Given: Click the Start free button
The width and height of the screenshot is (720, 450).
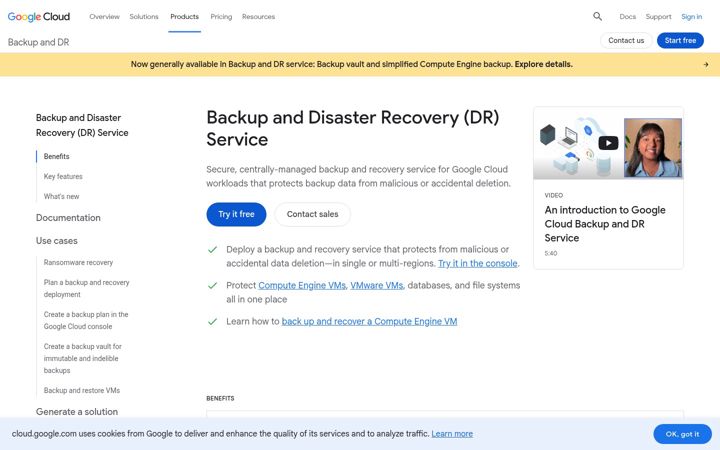Looking at the screenshot, I should pos(680,40).
